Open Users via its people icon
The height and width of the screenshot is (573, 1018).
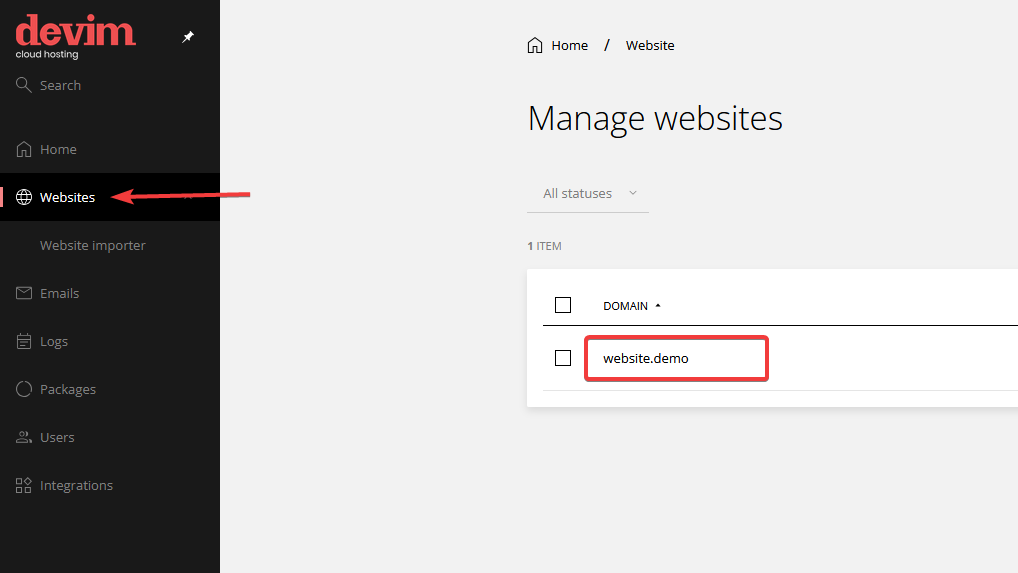click(x=24, y=437)
